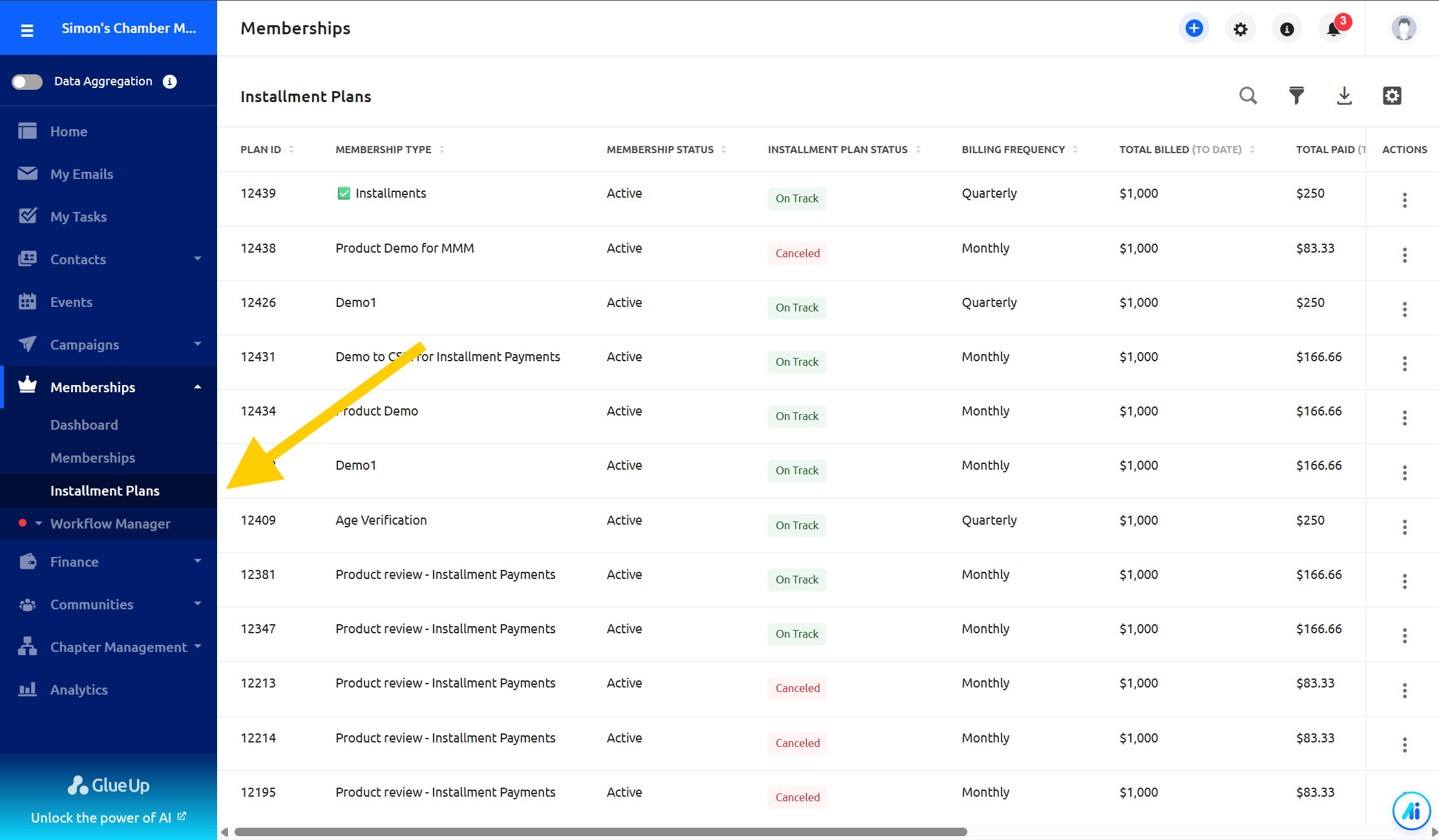Click On Track badge for 12439

coord(797,198)
